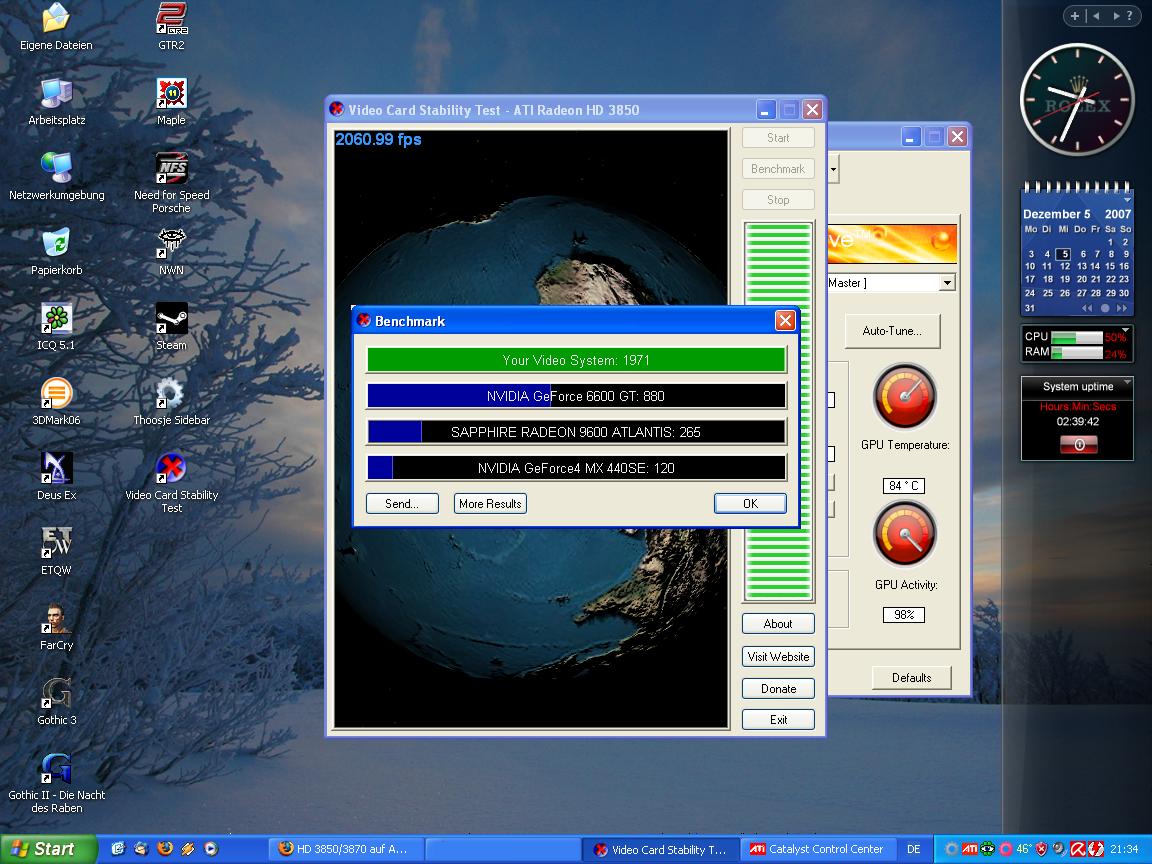
Task: Click More Results in Benchmark dialog
Action: point(490,503)
